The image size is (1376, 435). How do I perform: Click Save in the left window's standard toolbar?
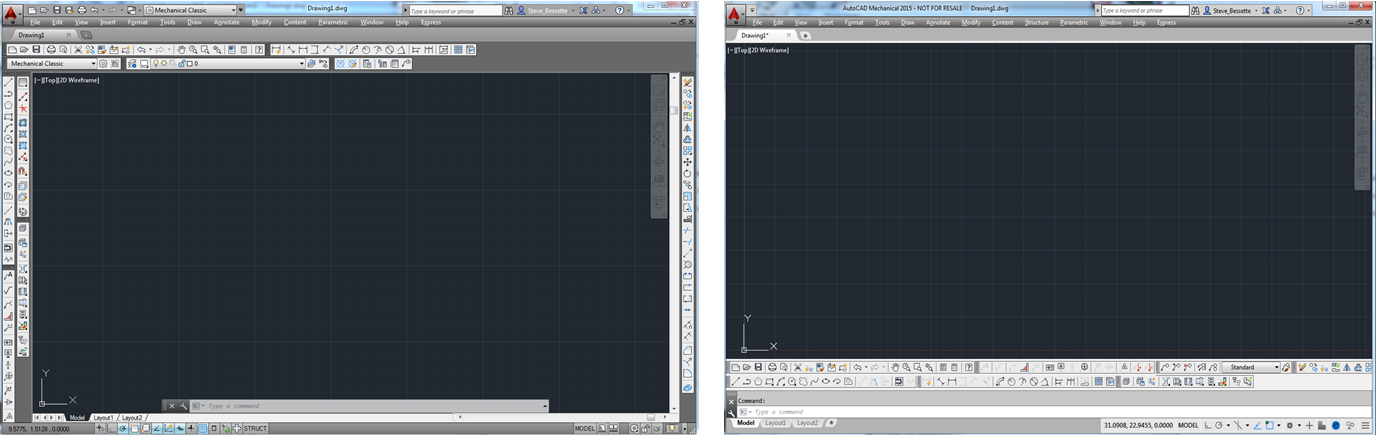pyautogui.click(x=36, y=50)
